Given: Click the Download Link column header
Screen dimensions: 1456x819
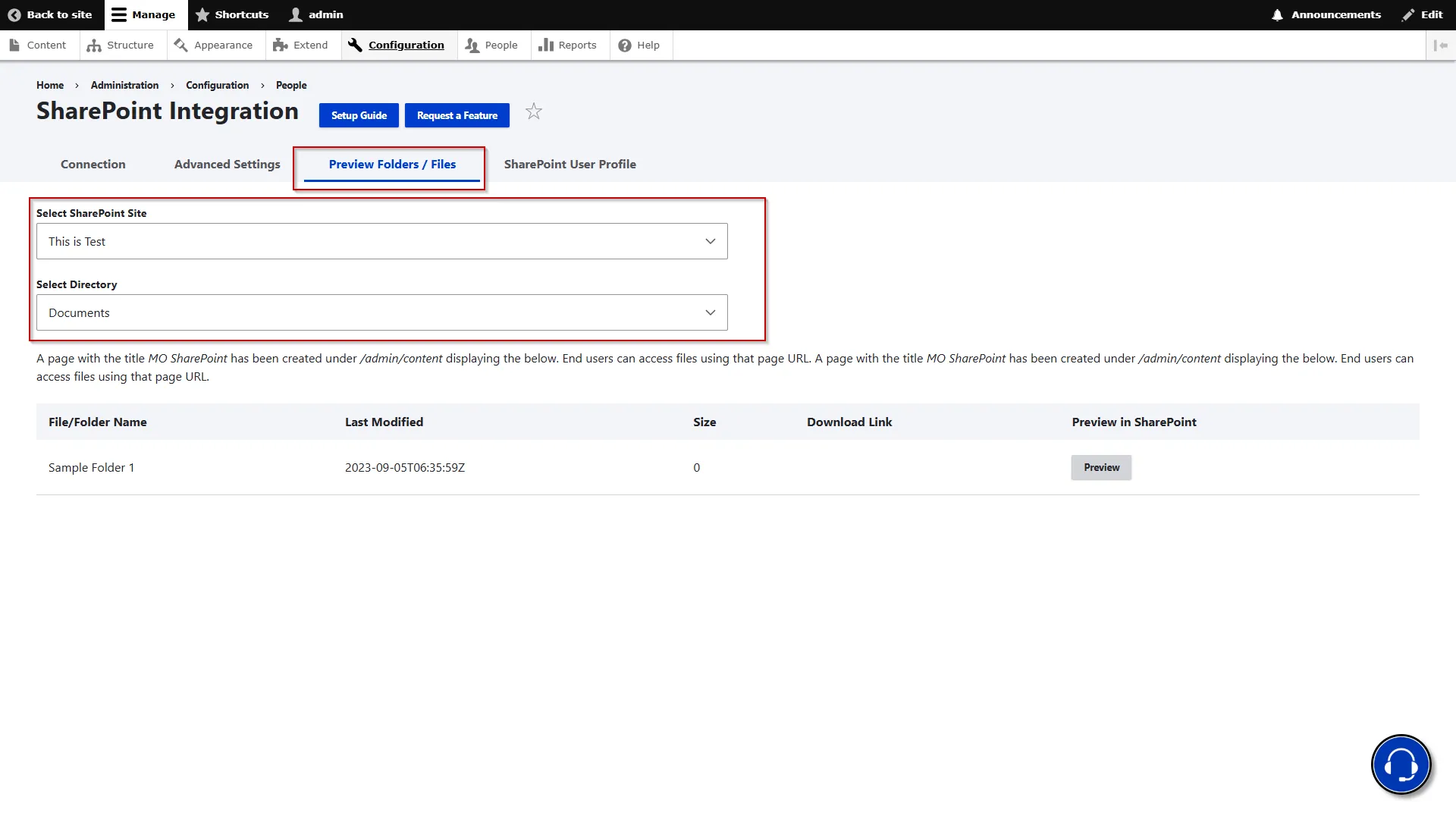Looking at the screenshot, I should coord(849,422).
